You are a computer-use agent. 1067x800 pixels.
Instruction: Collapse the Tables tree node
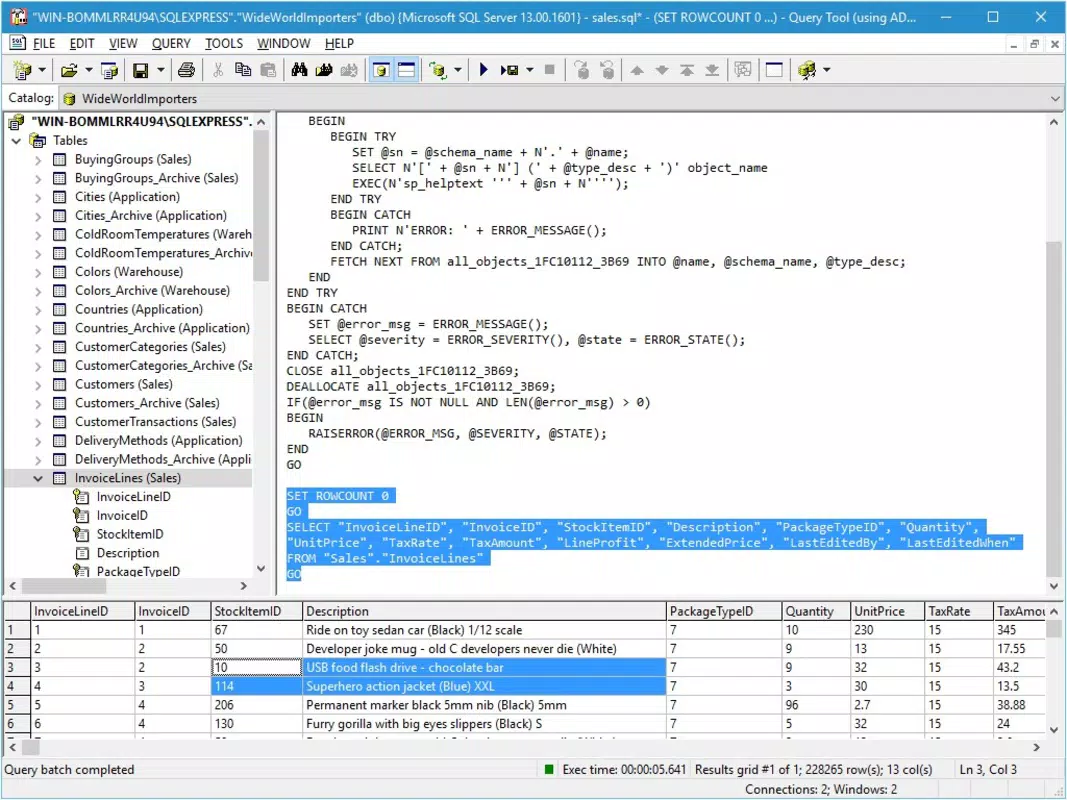(16, 141)
